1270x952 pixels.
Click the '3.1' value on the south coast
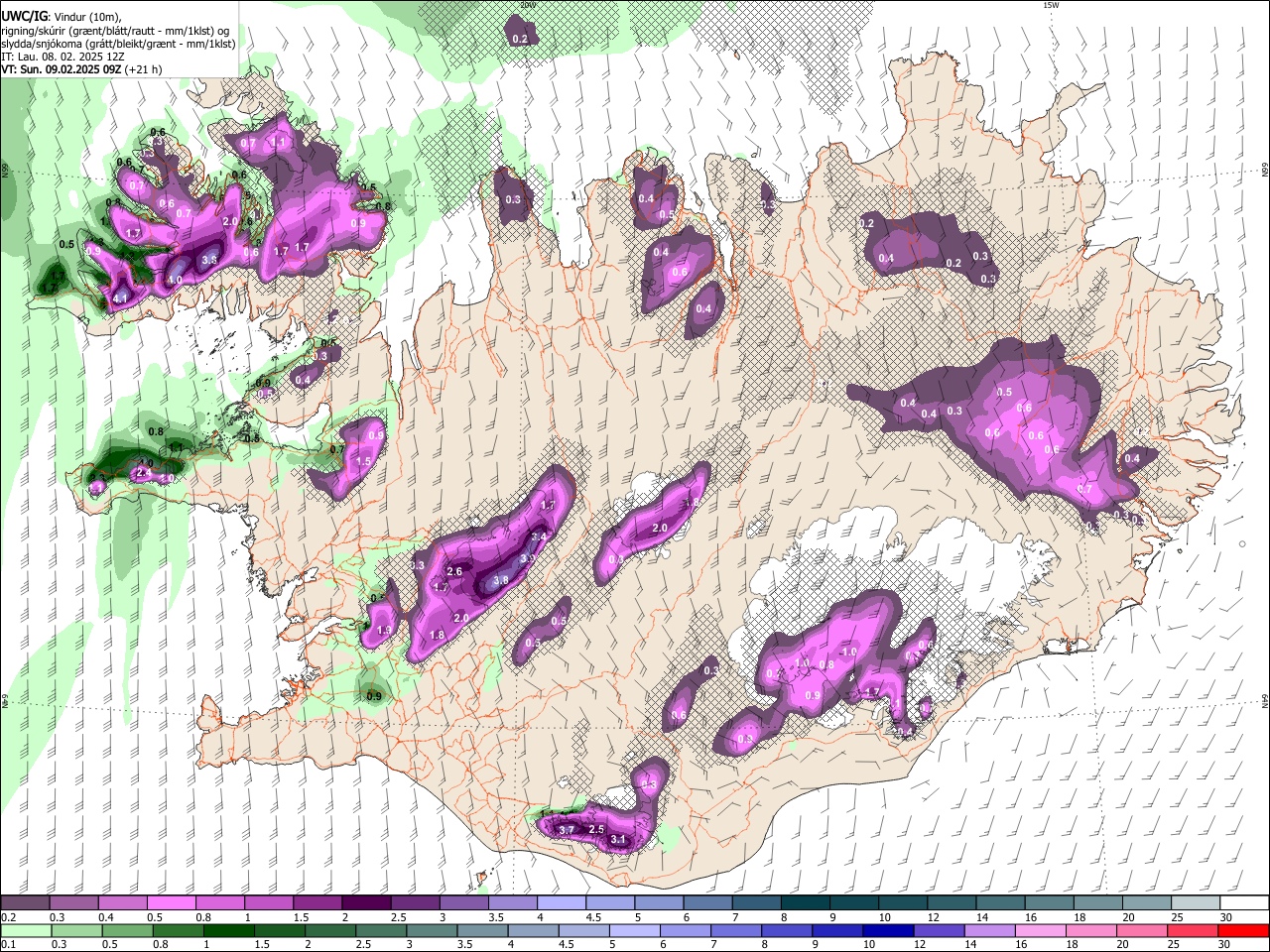click(618, 840)
